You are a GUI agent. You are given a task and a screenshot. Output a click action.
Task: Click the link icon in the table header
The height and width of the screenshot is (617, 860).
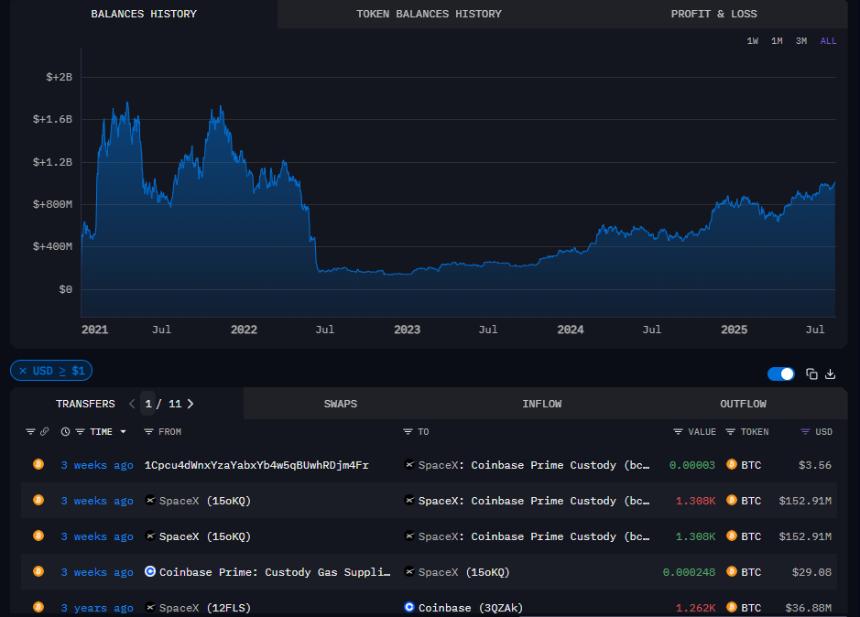pyautogui.click(x=44, y=432)
